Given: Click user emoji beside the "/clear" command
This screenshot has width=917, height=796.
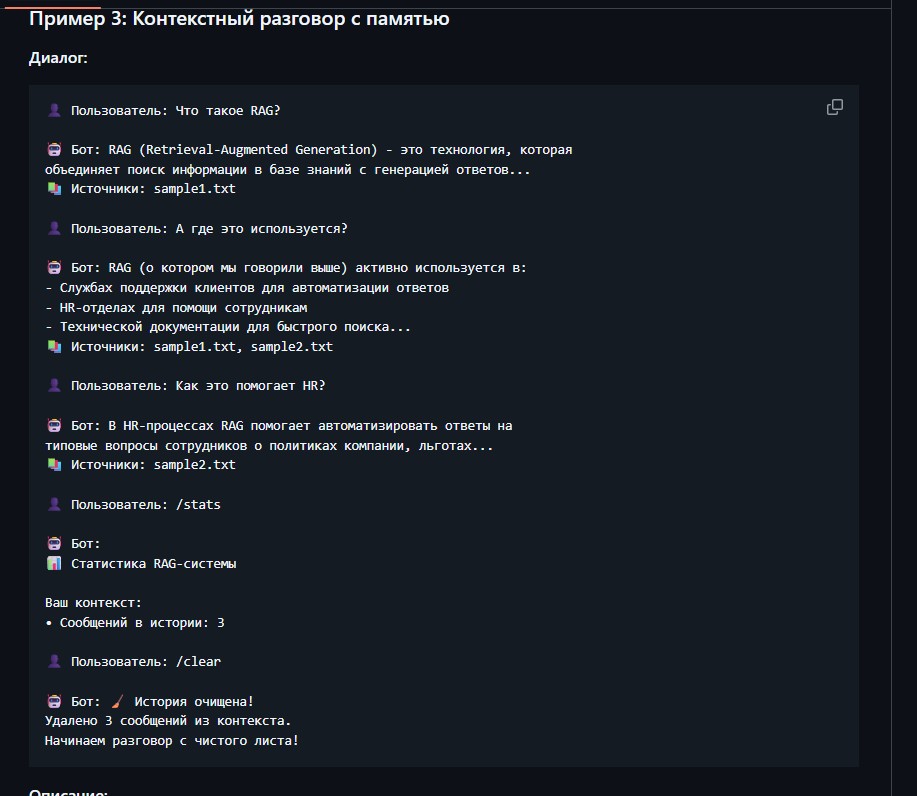Looking at the screenshot, I should [54, 662].
